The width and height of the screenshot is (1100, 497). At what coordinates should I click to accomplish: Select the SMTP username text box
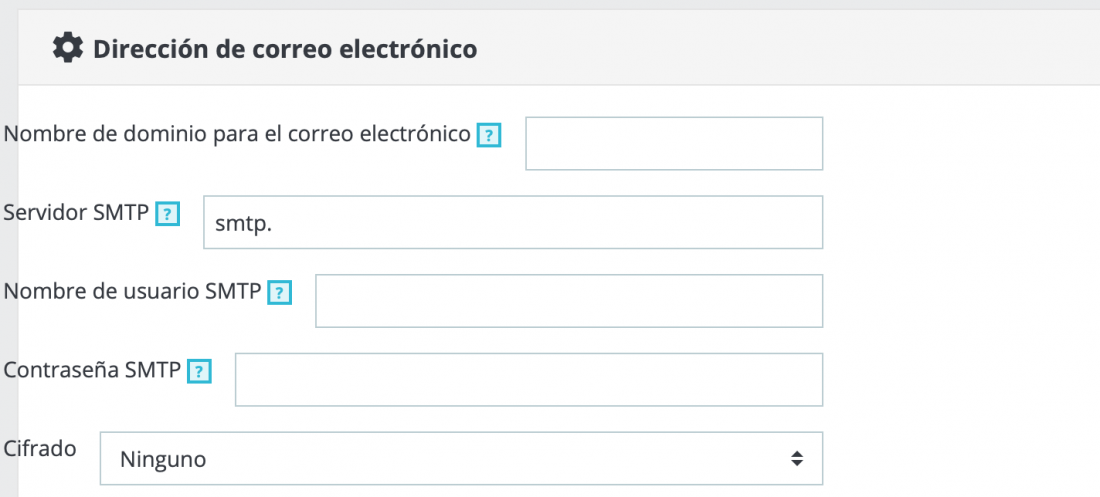click(x=569, y=301)
